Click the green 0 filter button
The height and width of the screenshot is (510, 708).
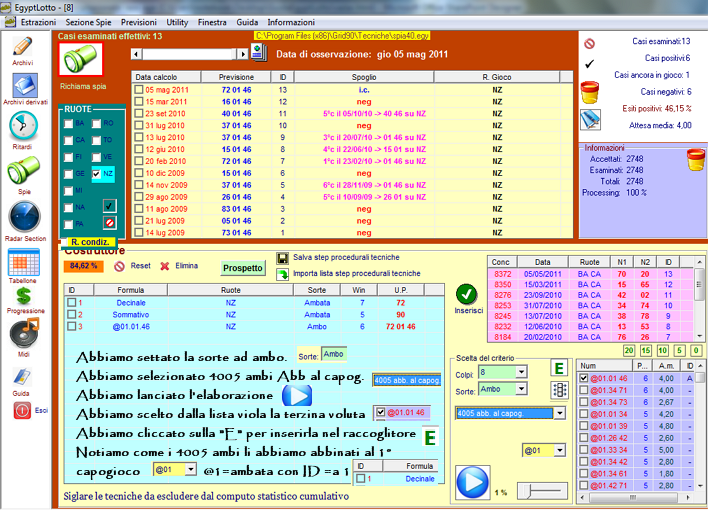[696, 351]
